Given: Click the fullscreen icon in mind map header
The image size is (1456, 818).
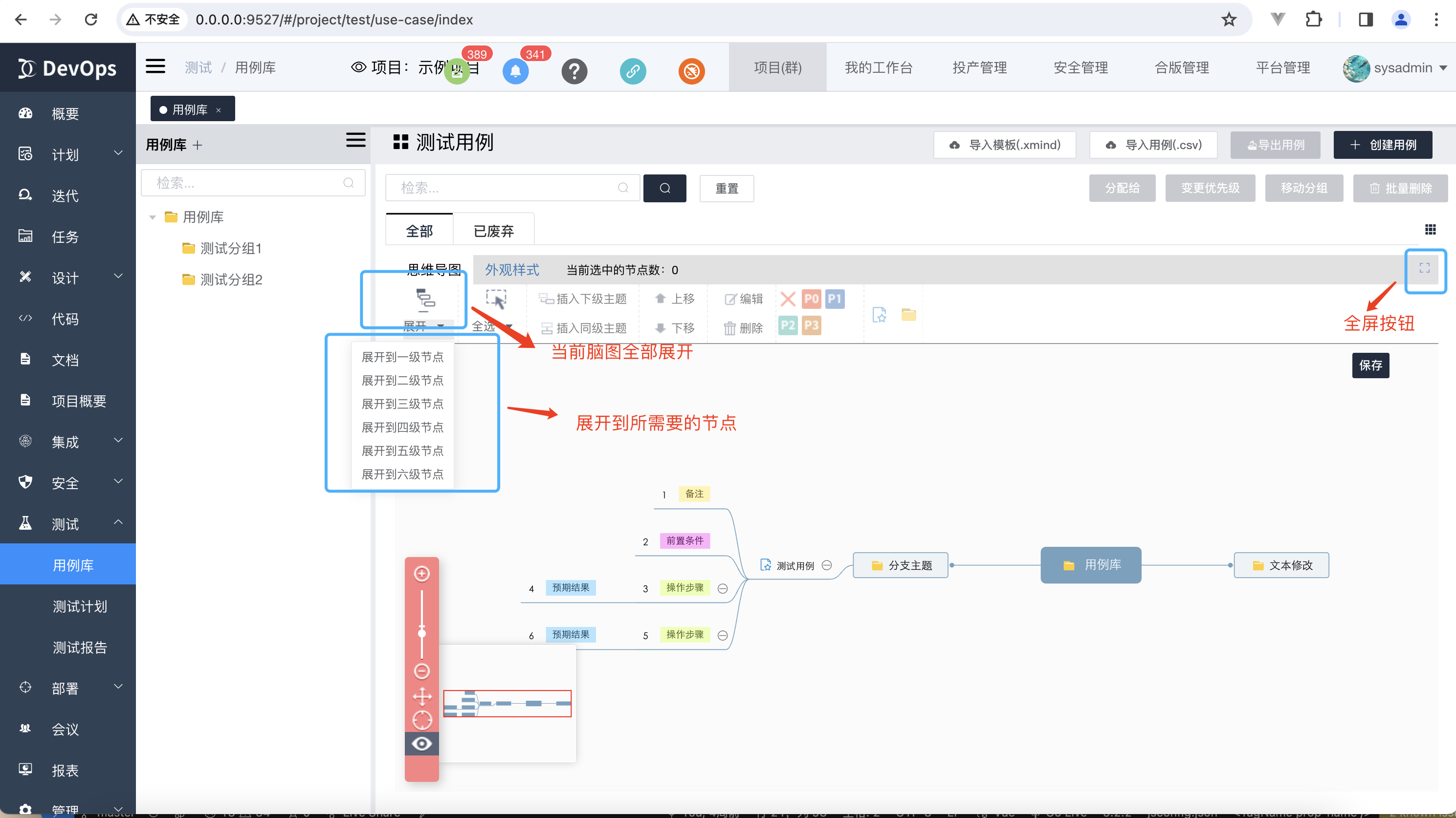Looking at the screenshot, I should [x=1424, y=268].
